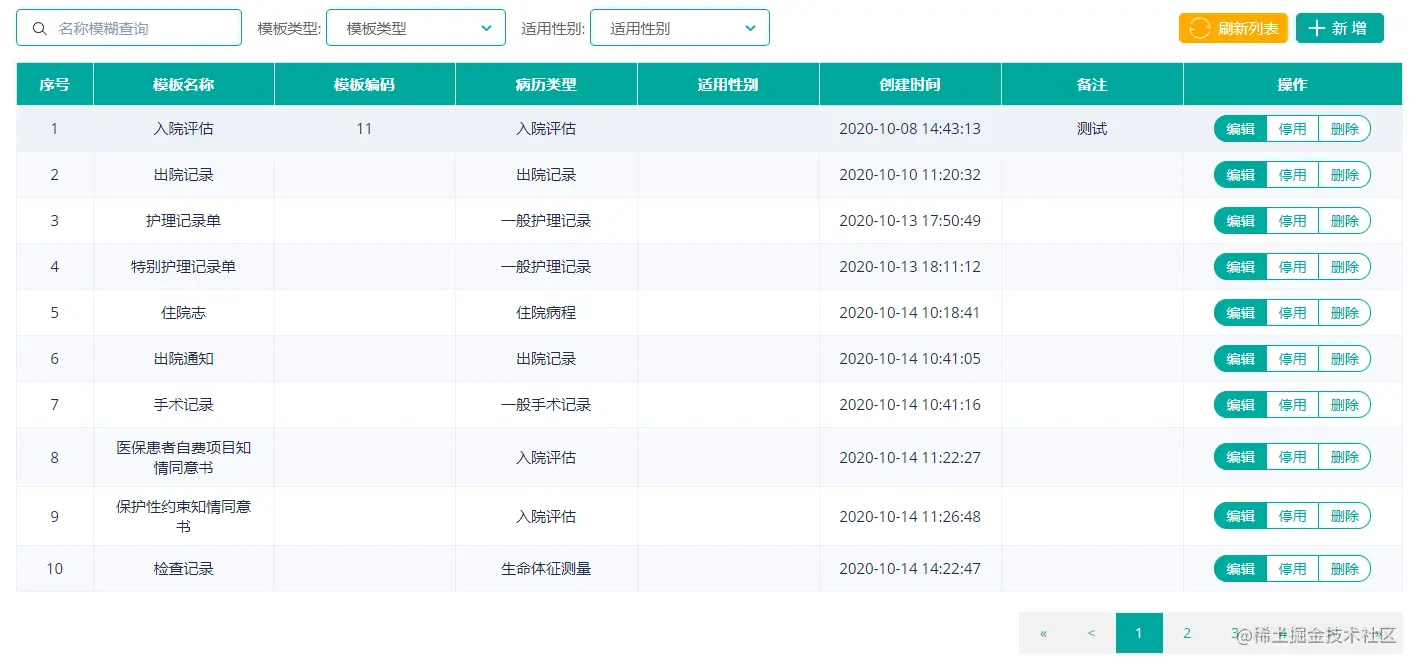Click the 创建时间 column header

(x=910, y=85)
